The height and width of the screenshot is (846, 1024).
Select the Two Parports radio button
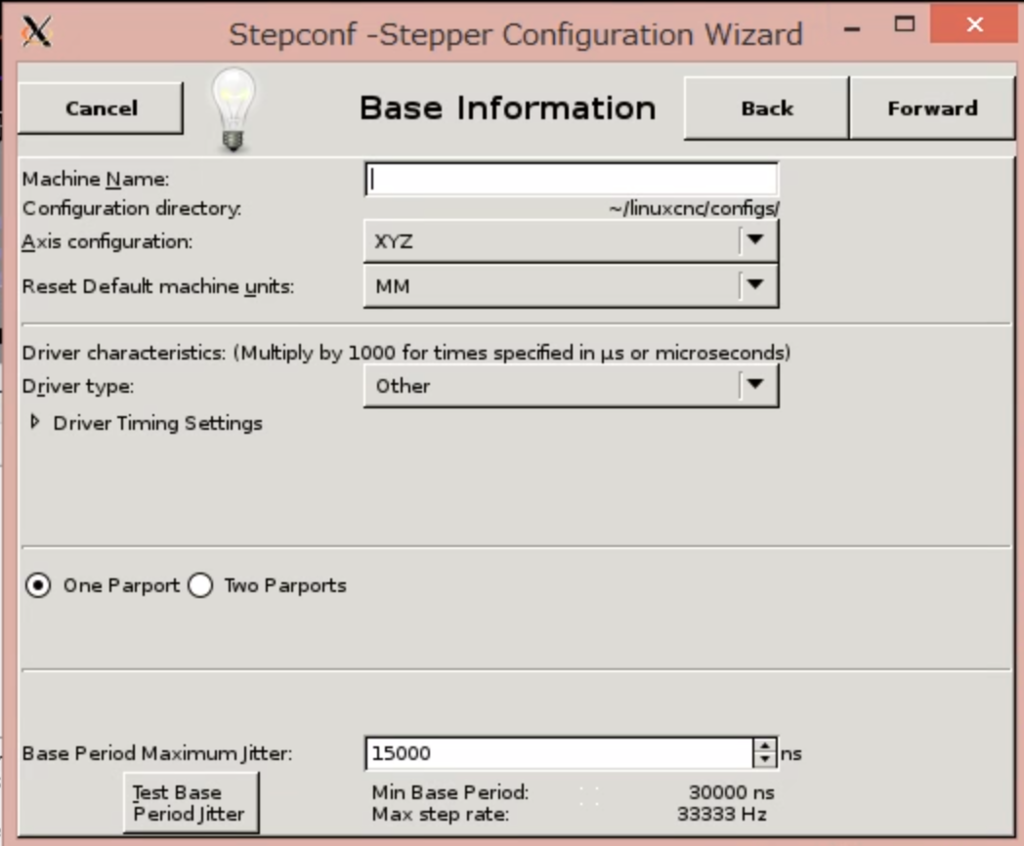coord(200,585)
